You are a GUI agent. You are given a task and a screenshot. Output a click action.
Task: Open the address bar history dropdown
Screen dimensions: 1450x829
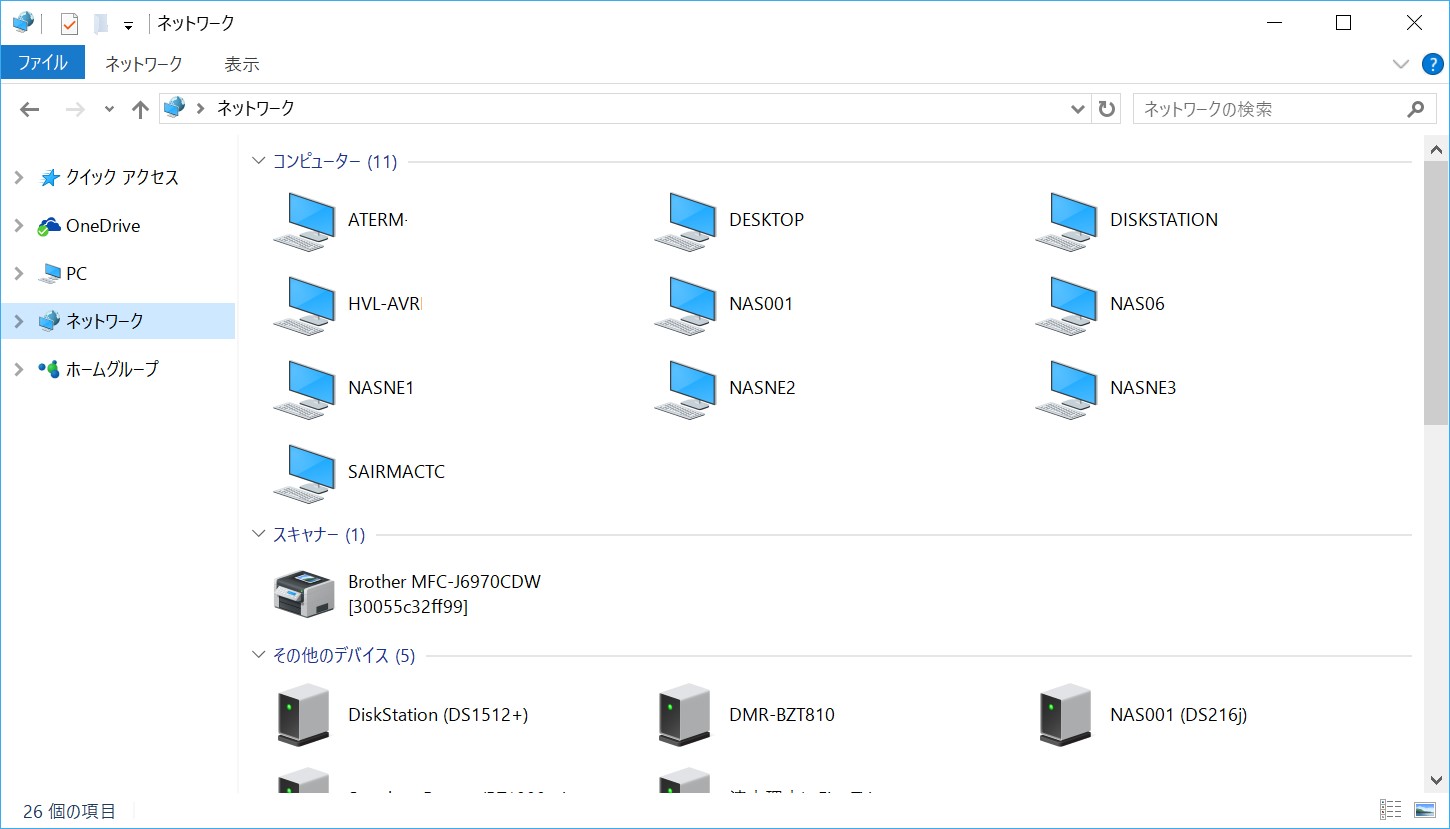tap(1077, 109)
